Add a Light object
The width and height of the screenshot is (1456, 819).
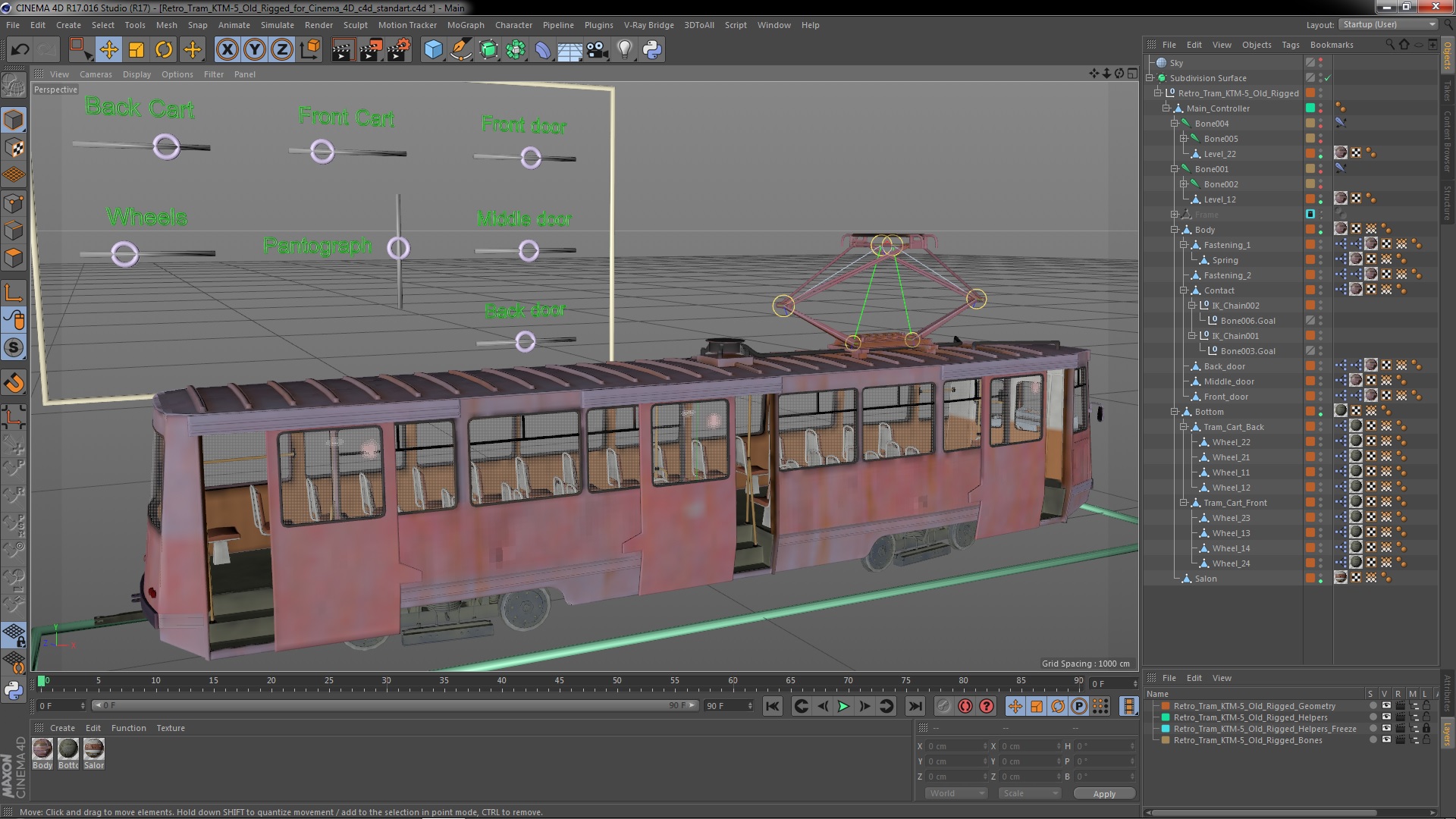pos(625,50)
